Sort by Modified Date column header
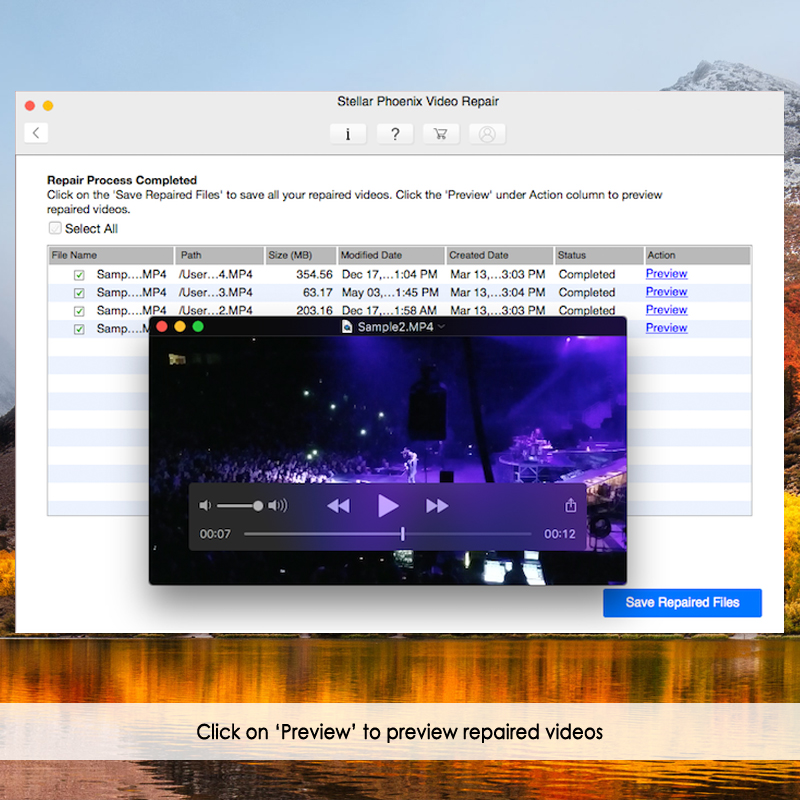The image size is (800, 800). pos(391,255)
